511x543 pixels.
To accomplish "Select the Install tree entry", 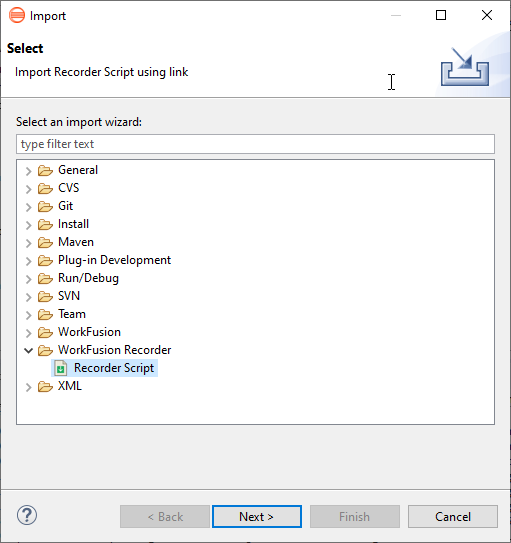I will (73, 224).
